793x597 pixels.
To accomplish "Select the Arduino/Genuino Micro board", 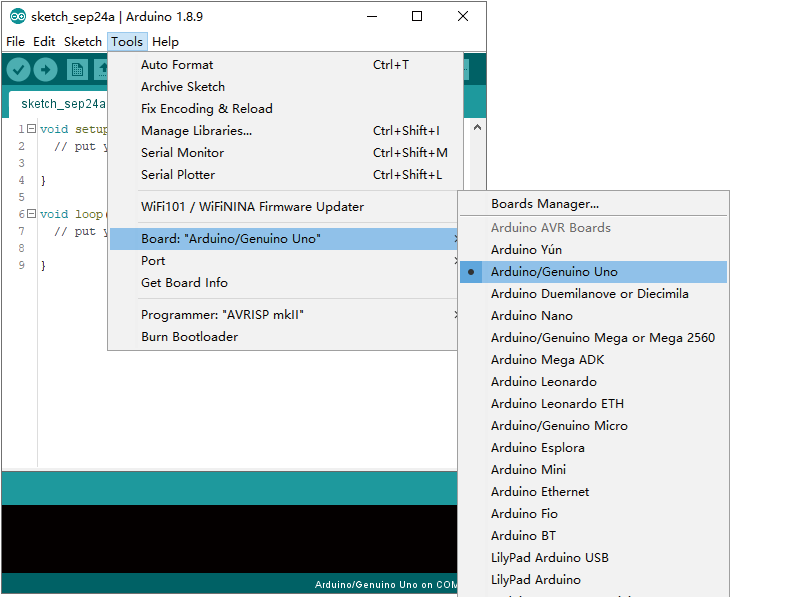I will (594, 426).
